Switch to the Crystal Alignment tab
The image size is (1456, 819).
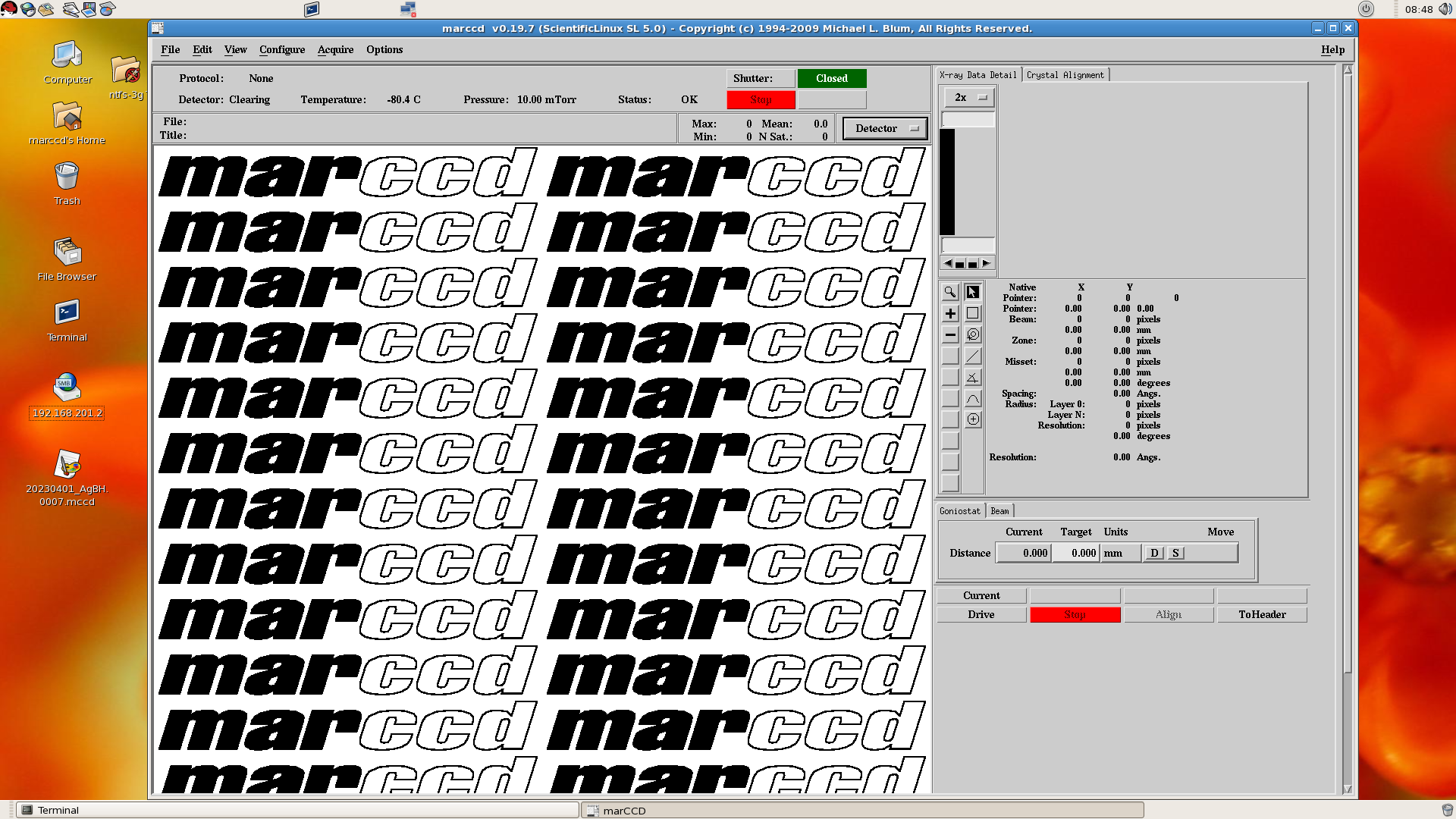1065,75
